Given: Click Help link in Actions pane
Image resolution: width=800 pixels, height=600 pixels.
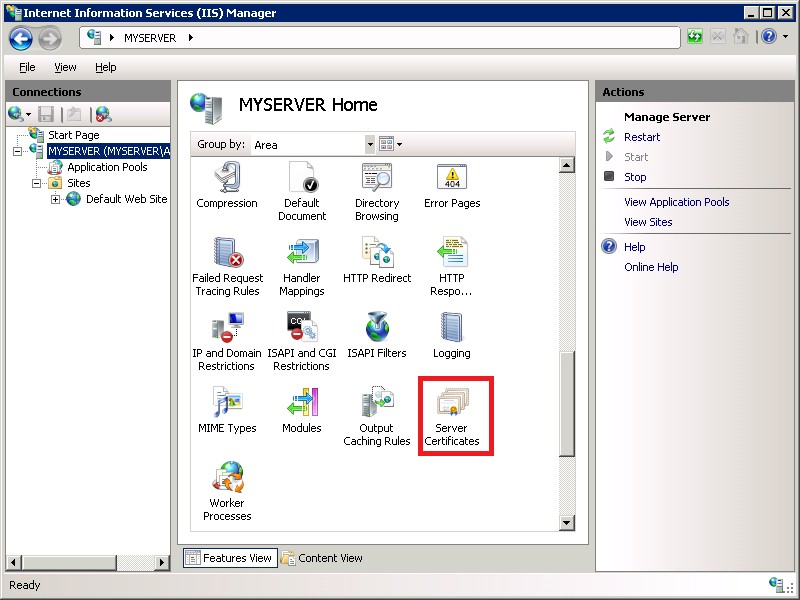Looking at the screenshot, I should [635, 247].
